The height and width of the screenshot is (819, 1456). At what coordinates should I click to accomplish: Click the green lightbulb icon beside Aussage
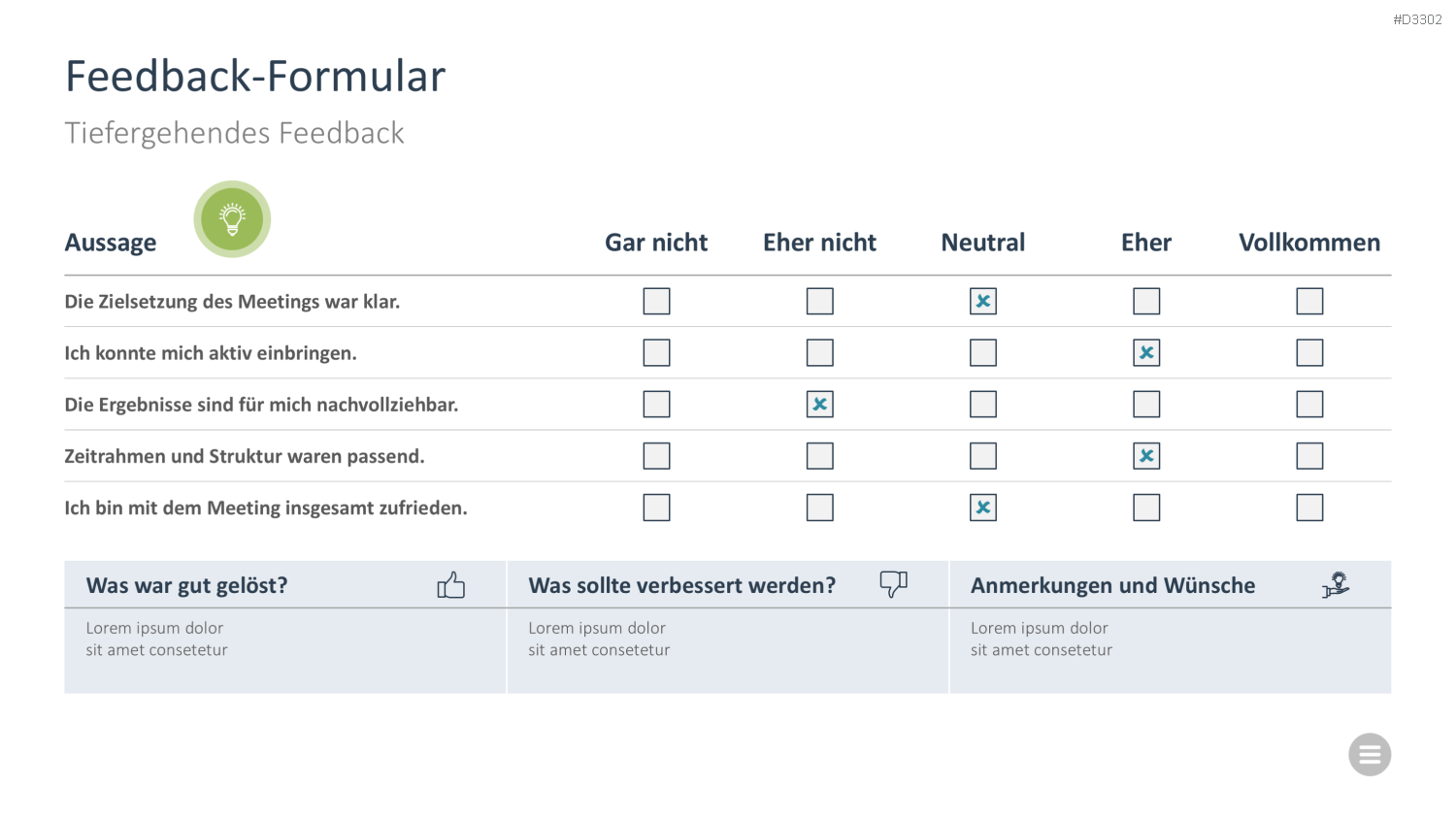[232, 219]
